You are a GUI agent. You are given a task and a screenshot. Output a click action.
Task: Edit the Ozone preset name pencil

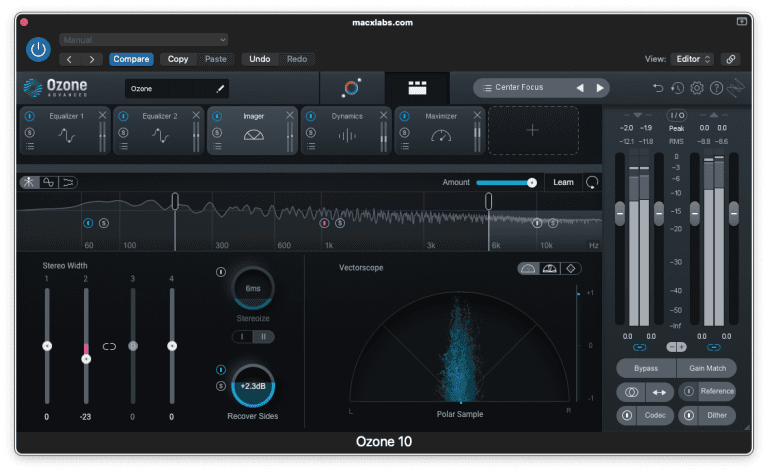[220, 89]
